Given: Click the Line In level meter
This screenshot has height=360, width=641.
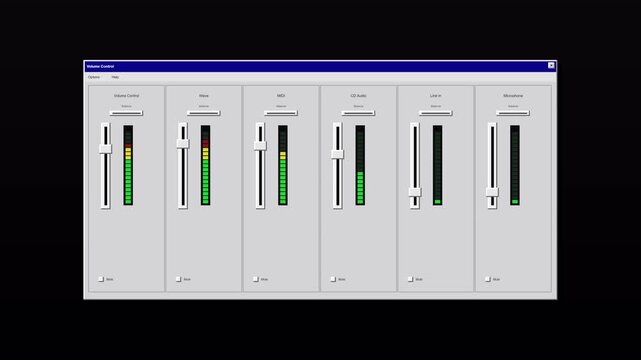Looking at the screenshot, I should (437, 165).
